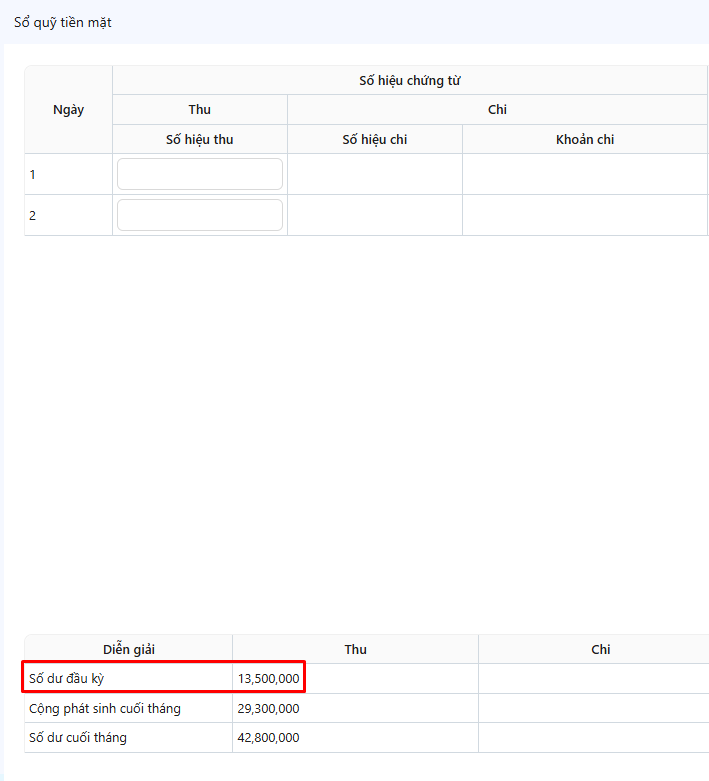Screen dimensions: 709x781
Task: Click the Số hiệu chi column header
Action: click(x=375, y=139)
